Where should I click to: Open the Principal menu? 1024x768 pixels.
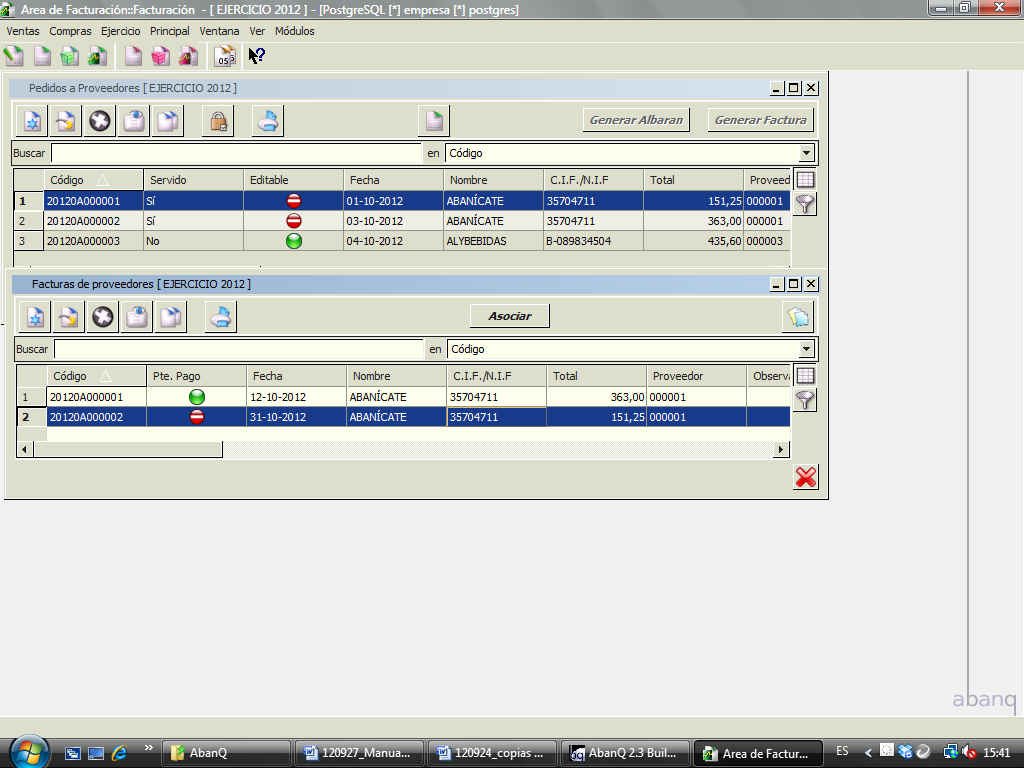[x=169, y=31]
